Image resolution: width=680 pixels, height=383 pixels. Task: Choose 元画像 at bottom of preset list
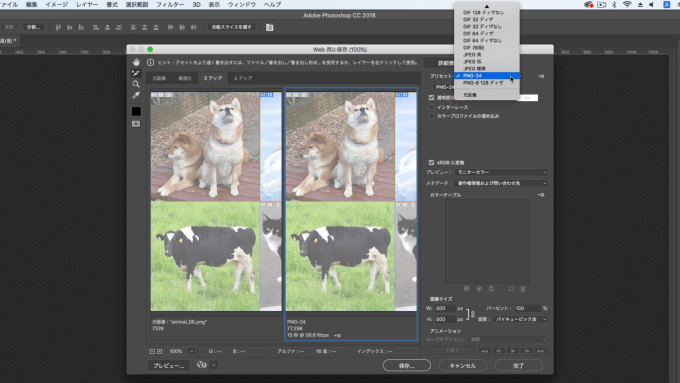click(487, 95)
